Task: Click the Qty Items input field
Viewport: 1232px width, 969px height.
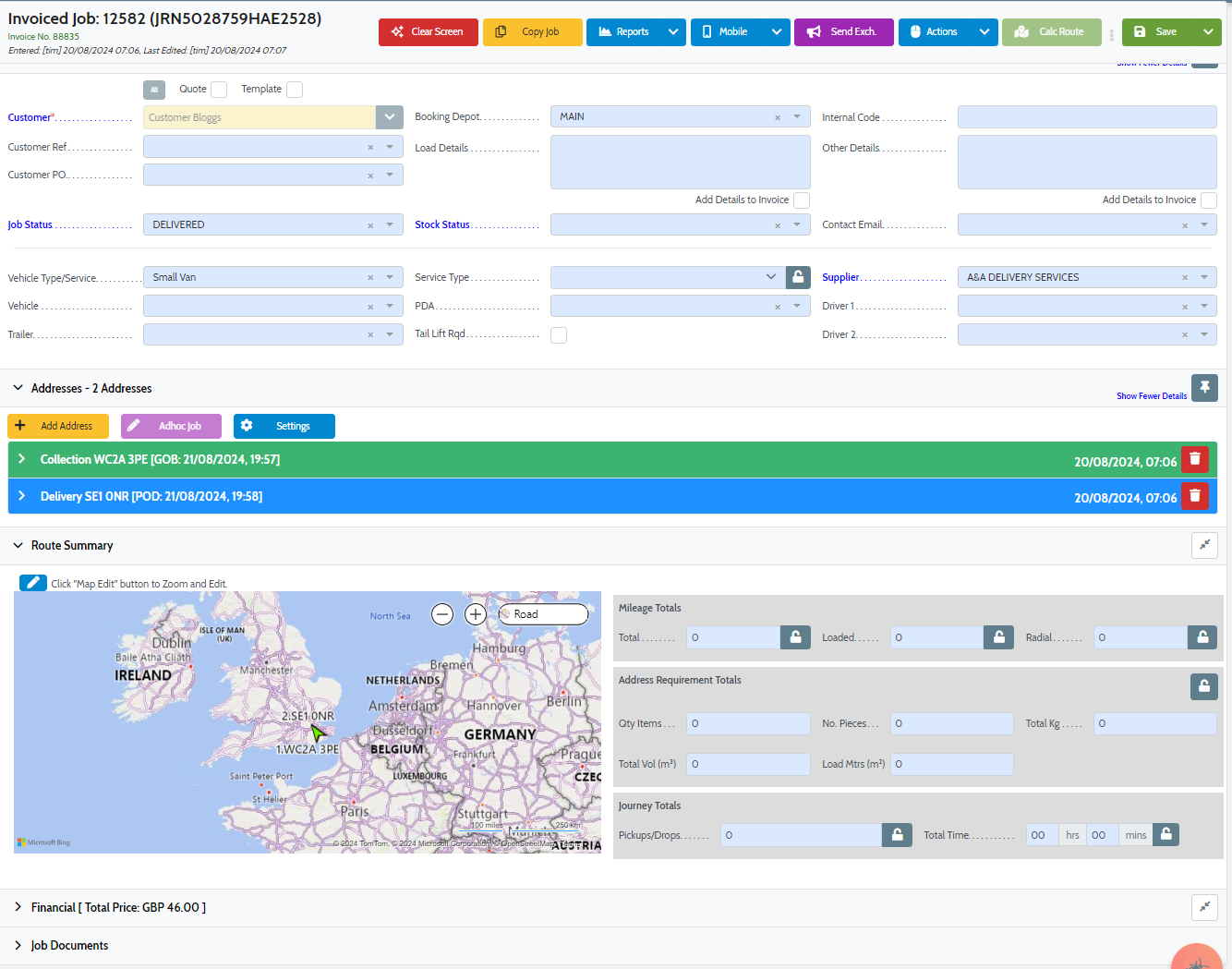Action: (x=748, y=723)
